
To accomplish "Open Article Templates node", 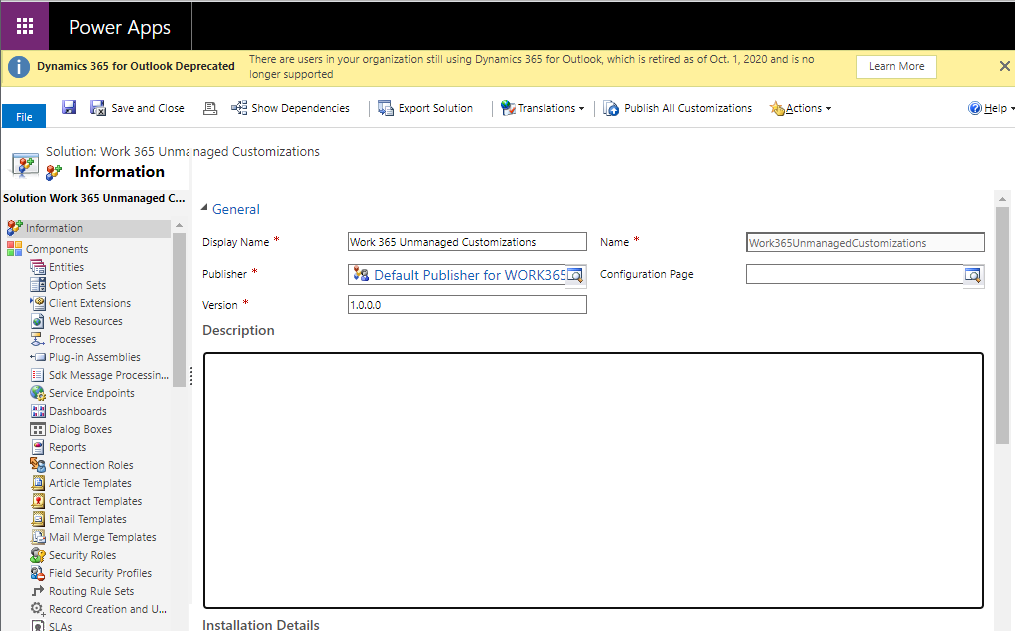I will coord(90,483).
